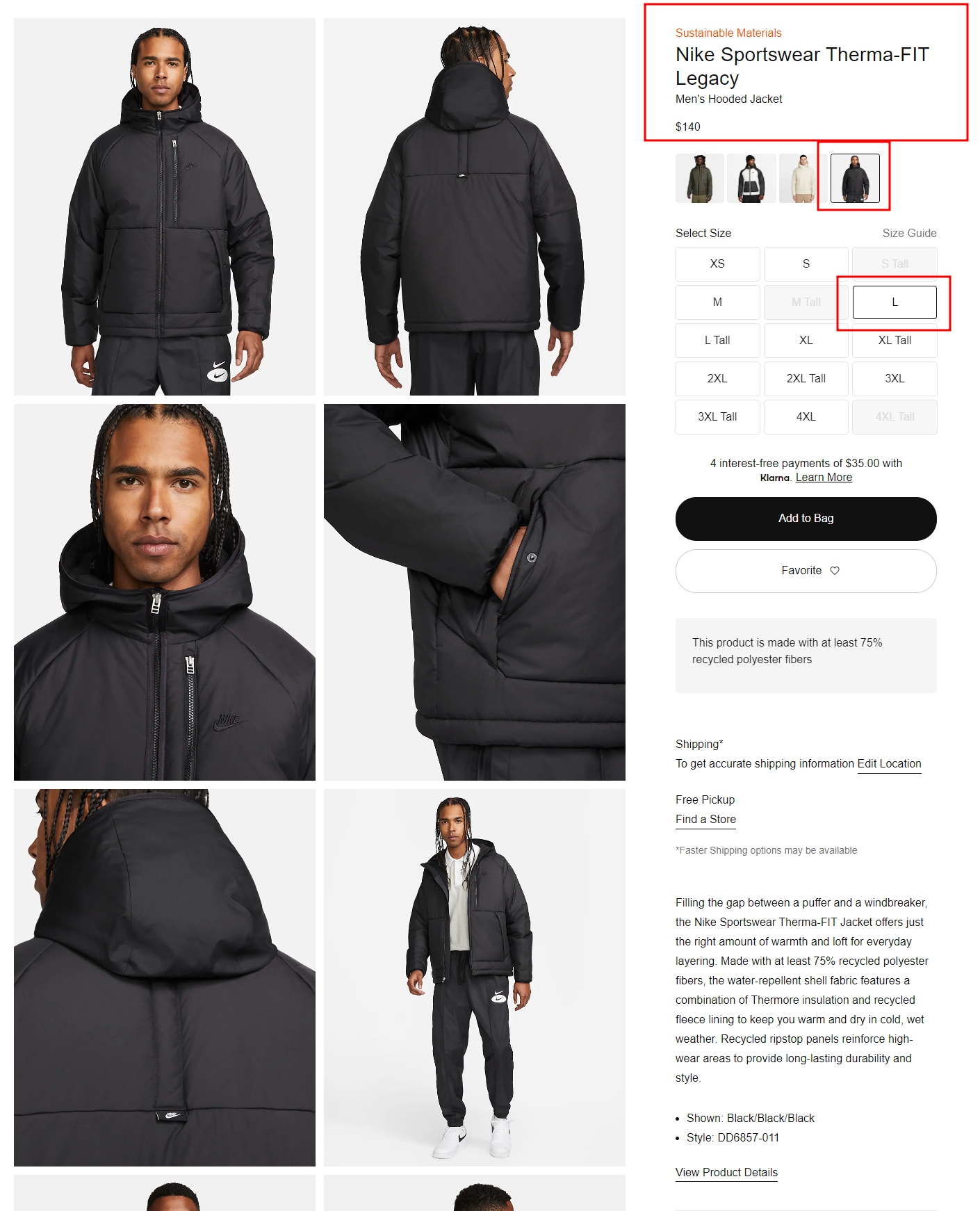Select size 3XL Tall
Screen dimensions: 980x1211
717,417
